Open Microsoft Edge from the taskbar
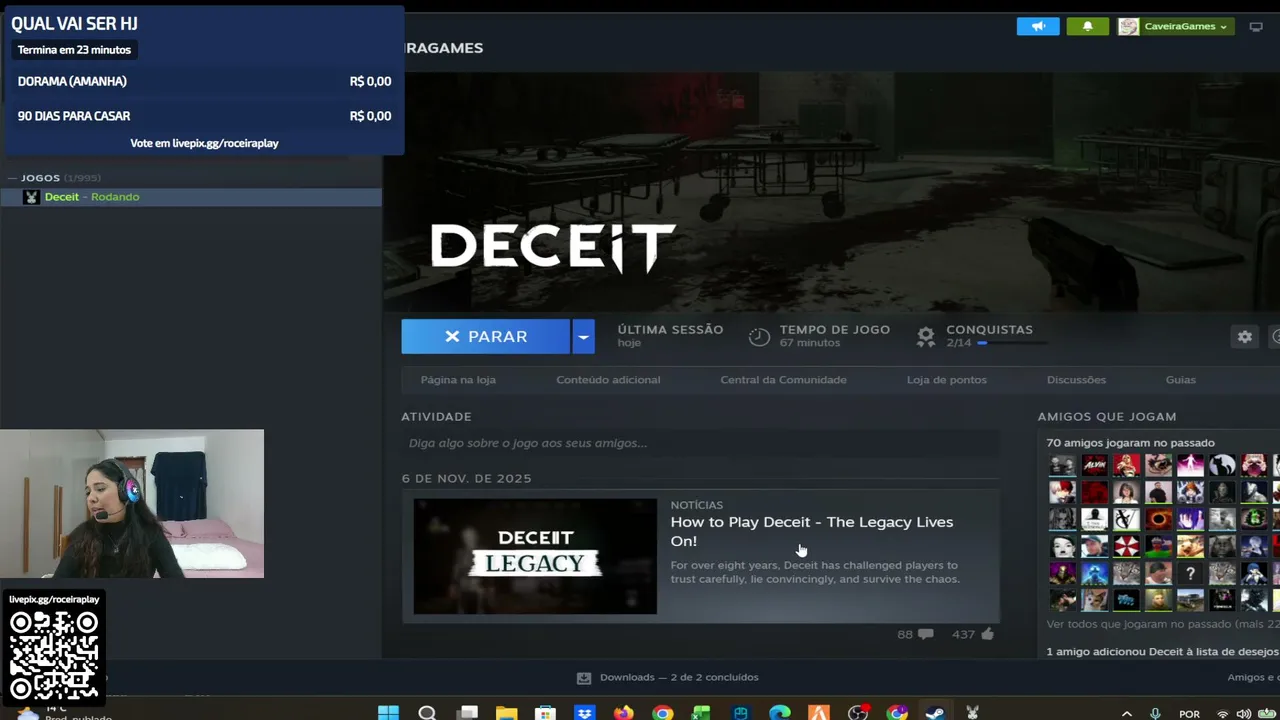The width and height of the screenshot is (1280, 720). [779, 713]
